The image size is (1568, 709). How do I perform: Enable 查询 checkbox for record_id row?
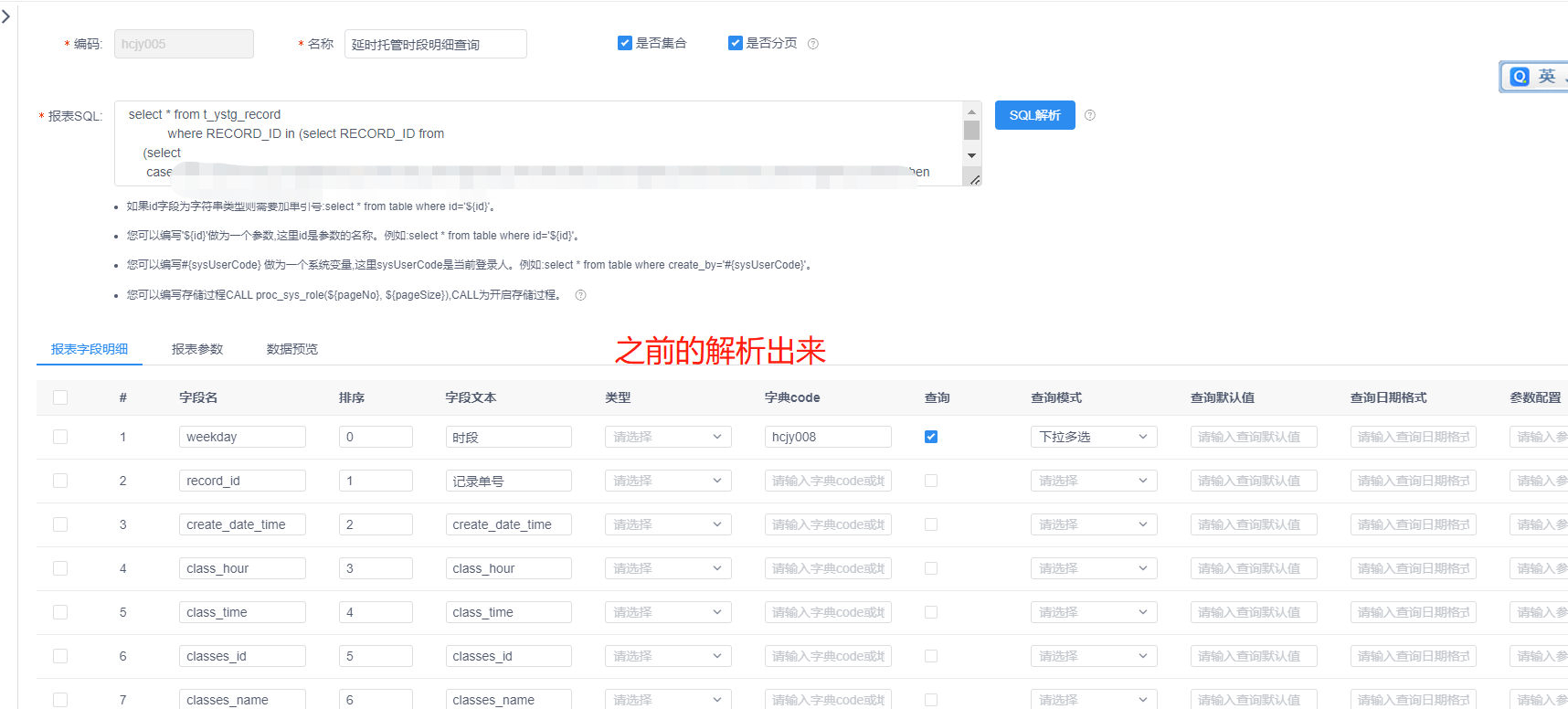931,481
